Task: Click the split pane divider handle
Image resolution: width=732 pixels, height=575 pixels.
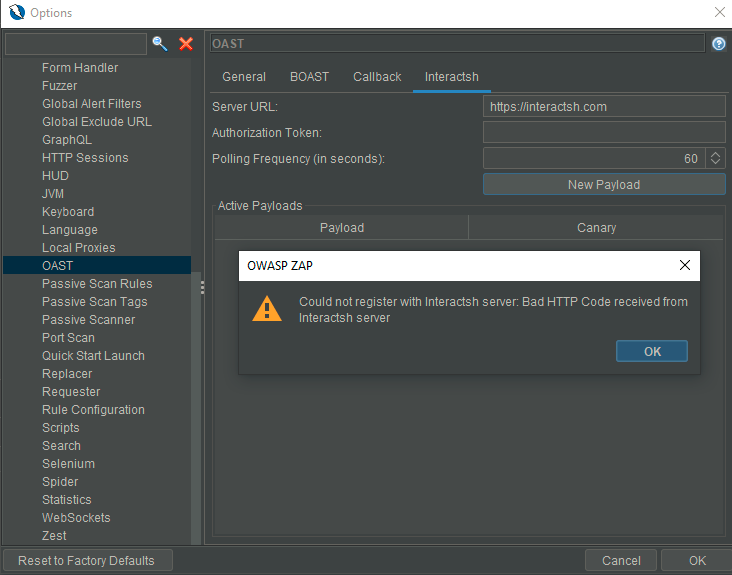Action: coord(203,287)
